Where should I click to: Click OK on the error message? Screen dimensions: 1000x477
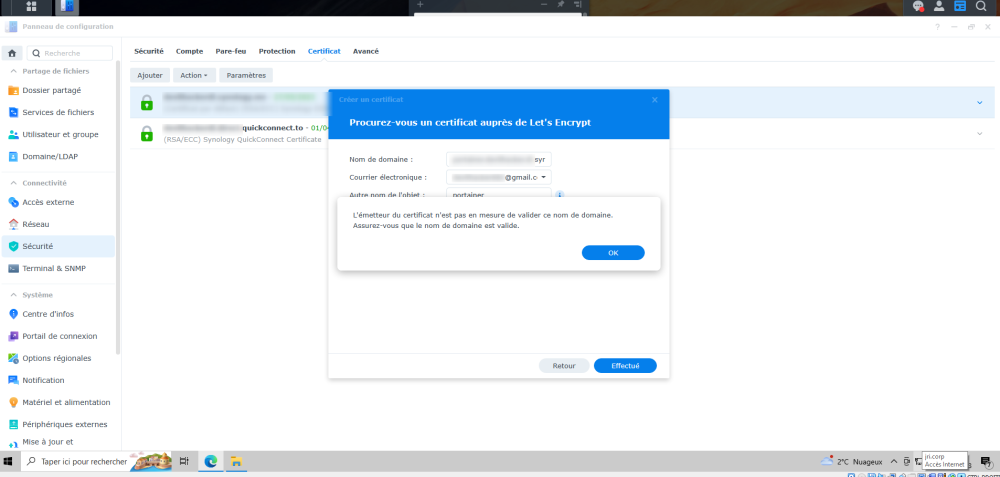613,253
